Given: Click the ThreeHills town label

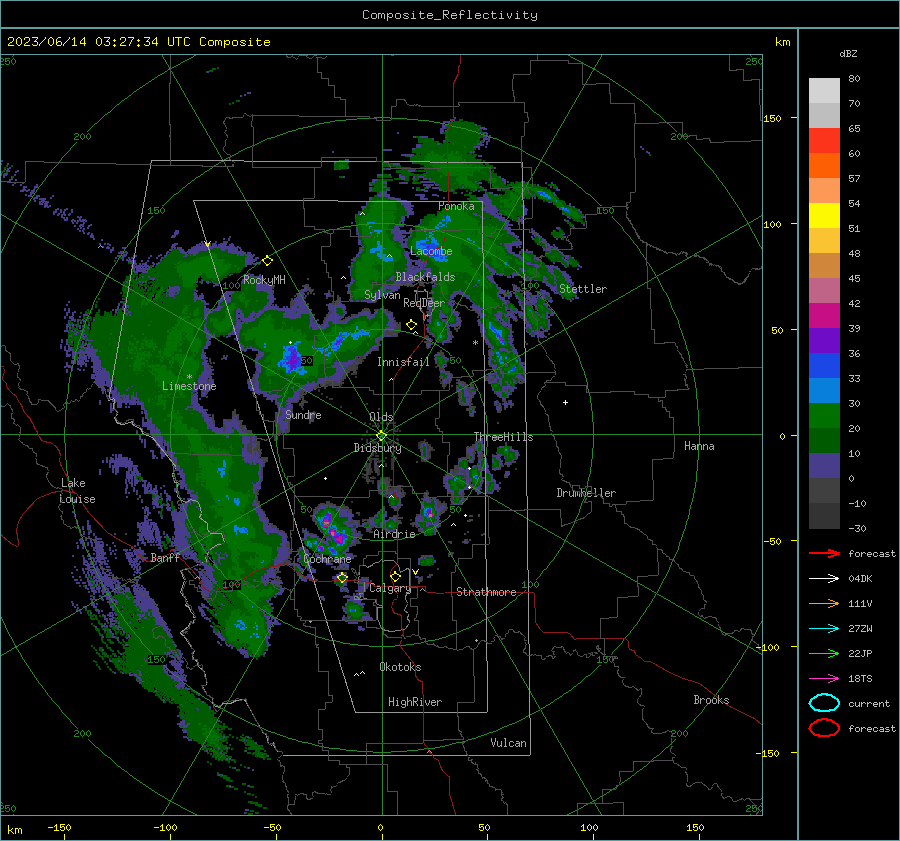Looking at the screenshot, I should (x=503, y=437).
